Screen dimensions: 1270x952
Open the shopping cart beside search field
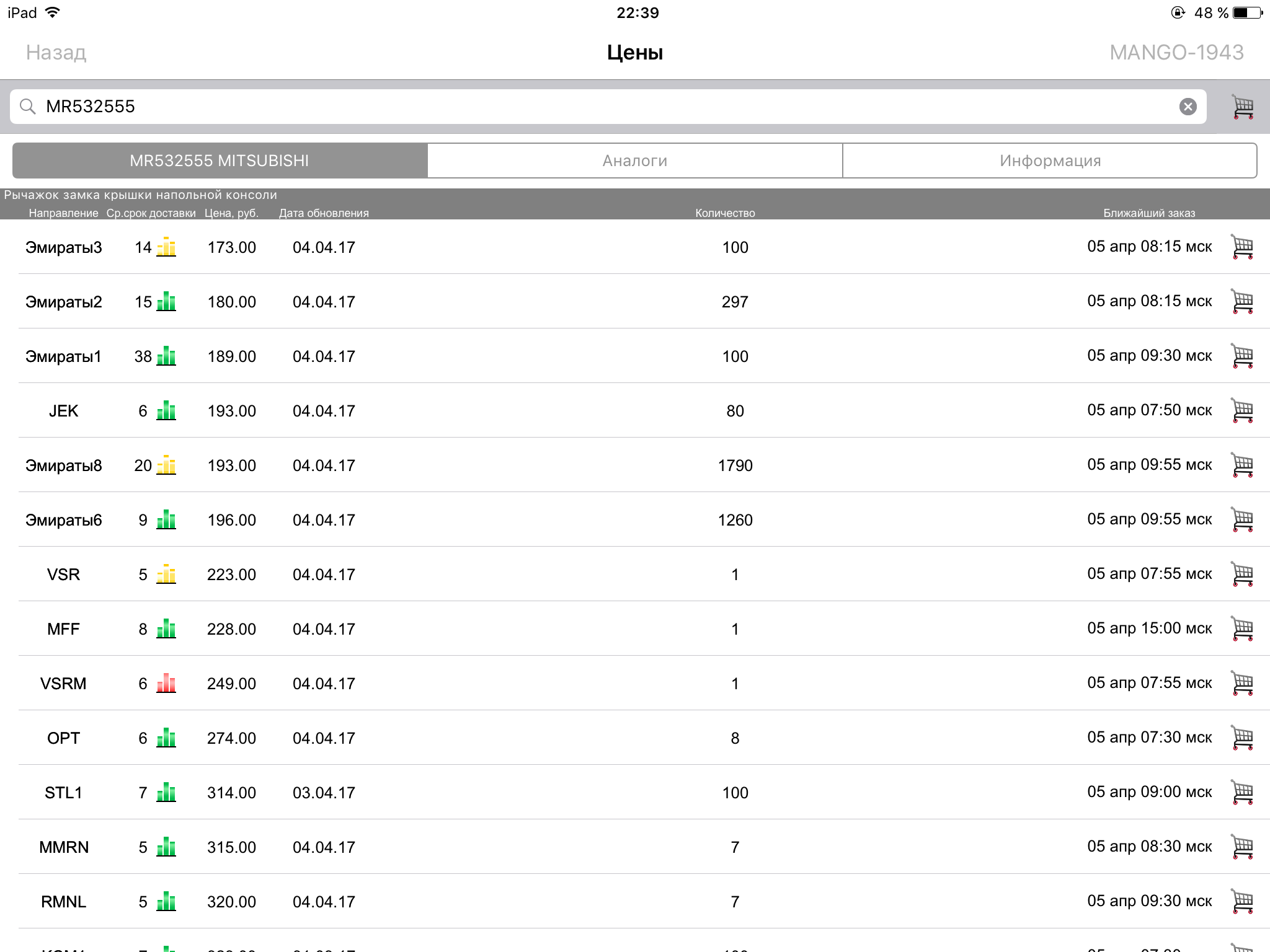(x=1242, y=107)
